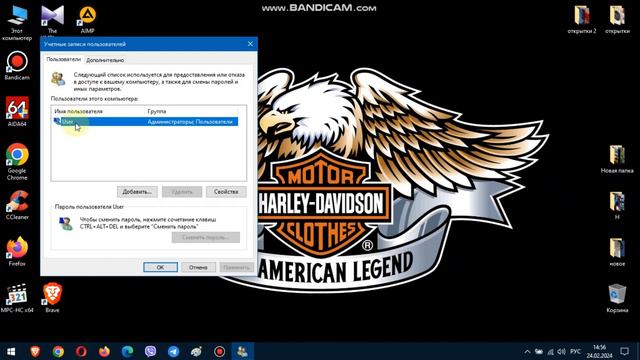Open the Windows Start menu
The image size is (640, 360).
tap(11, 351)
